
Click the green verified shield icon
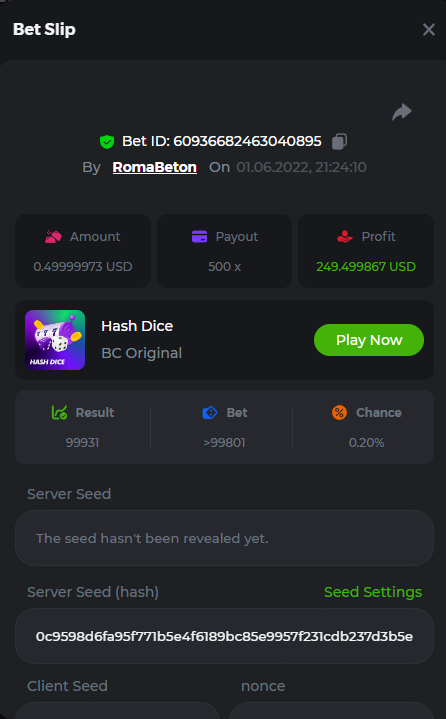click(107, 142)
